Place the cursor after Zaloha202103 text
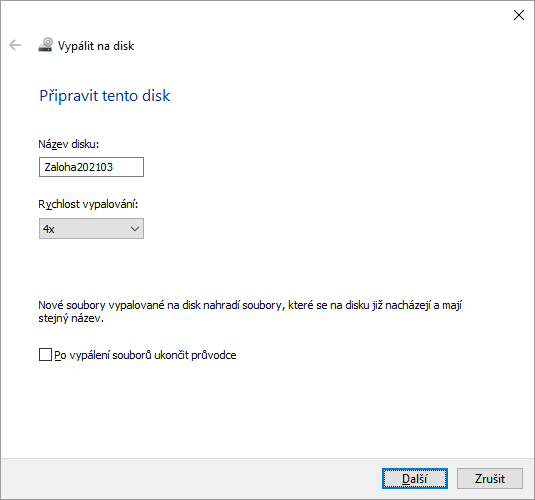 [x=114, y=167]
